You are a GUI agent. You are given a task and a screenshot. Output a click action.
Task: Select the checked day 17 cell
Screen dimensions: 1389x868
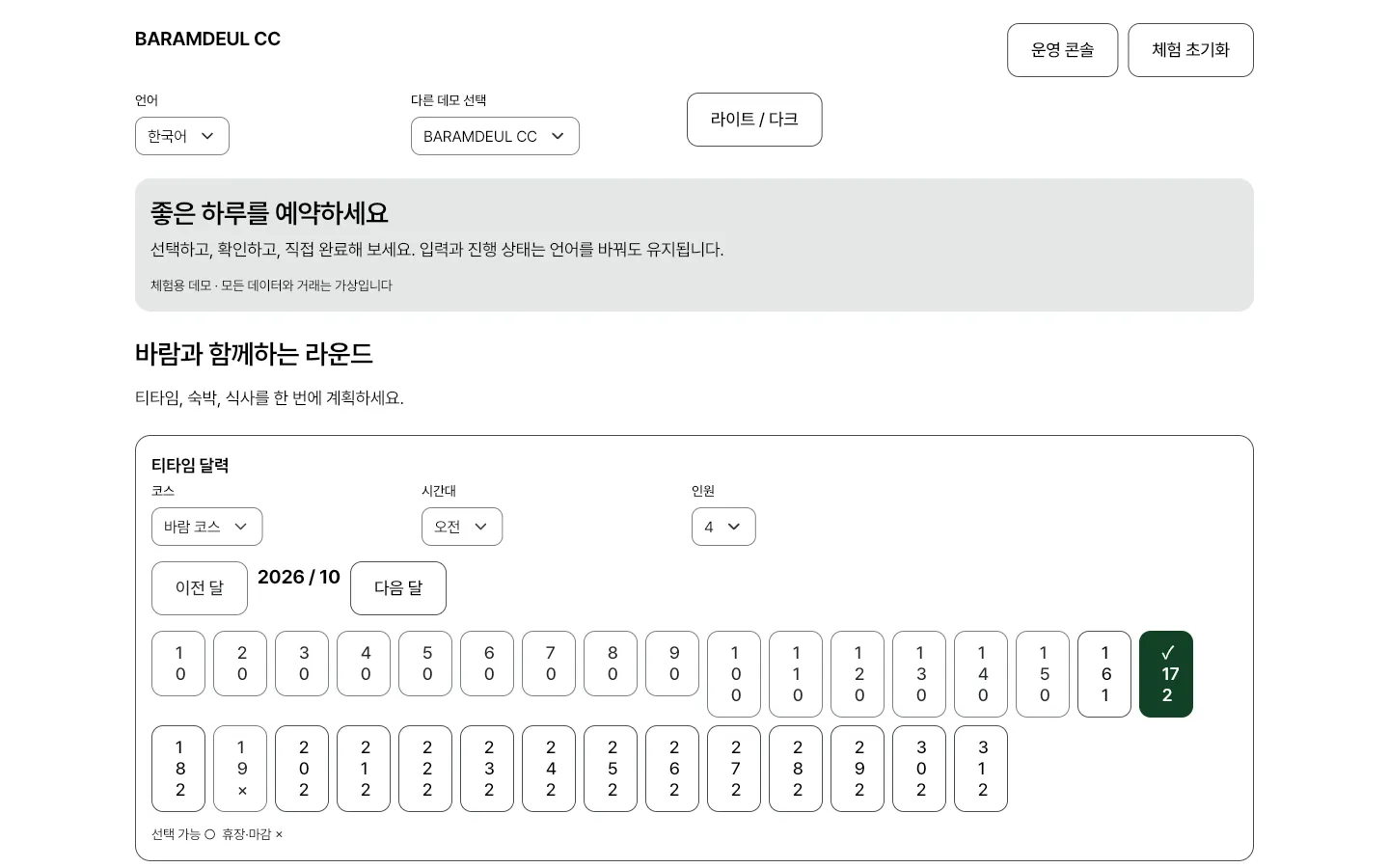(1166, 674)
